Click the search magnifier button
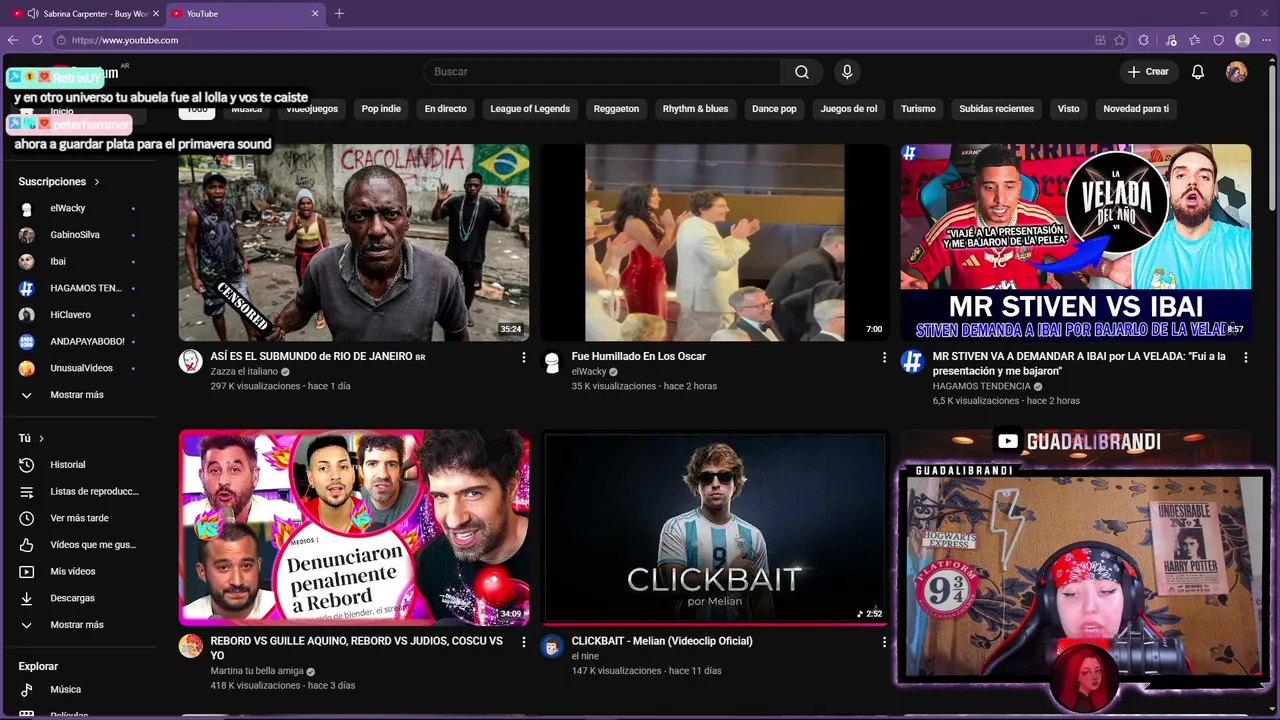The width and height of the screenshot is (1280, 720). tap(802, 72)
